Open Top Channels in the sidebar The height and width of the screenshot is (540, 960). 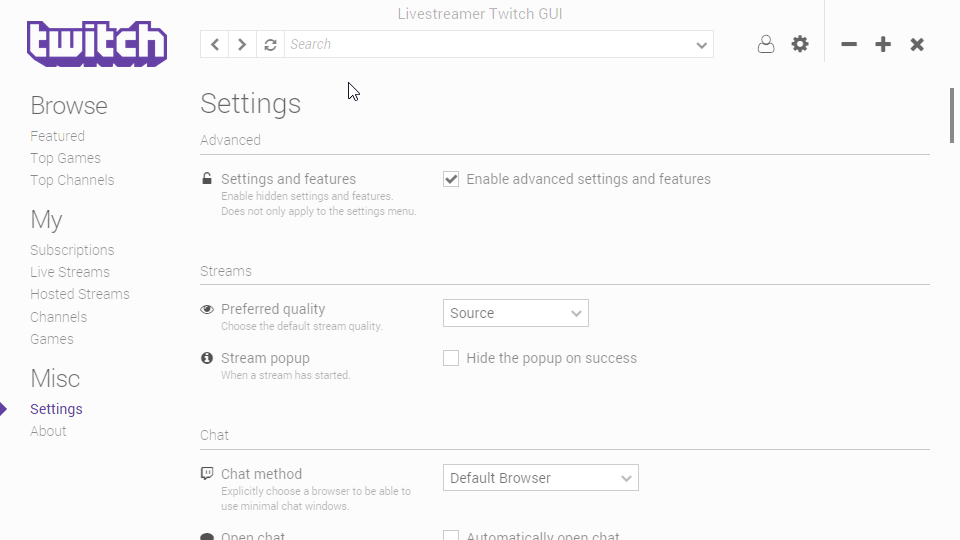[72, 180]
